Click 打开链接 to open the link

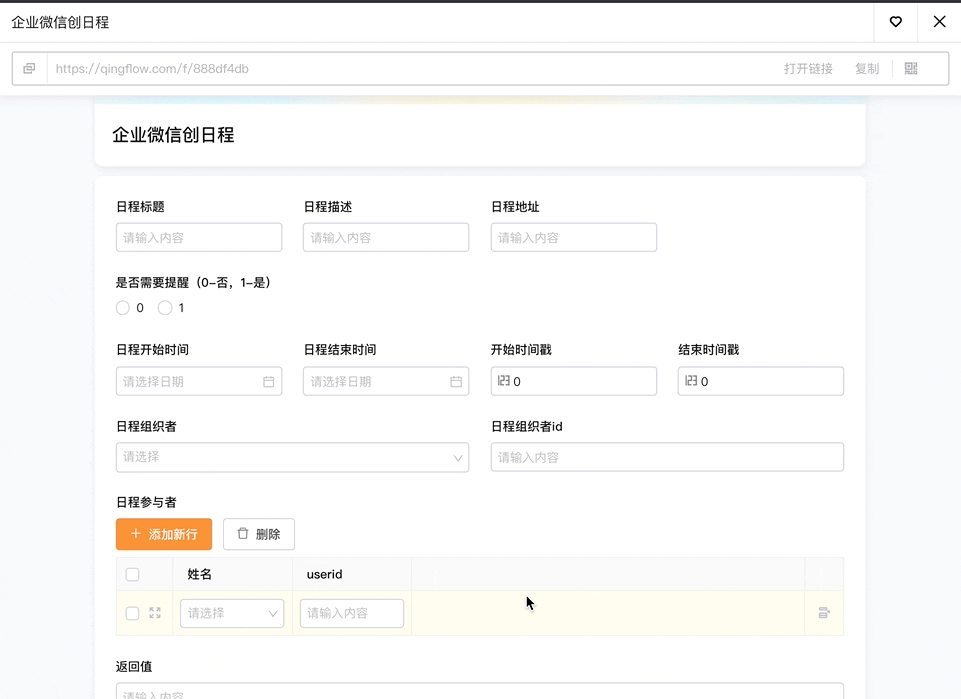click(808, 69)
